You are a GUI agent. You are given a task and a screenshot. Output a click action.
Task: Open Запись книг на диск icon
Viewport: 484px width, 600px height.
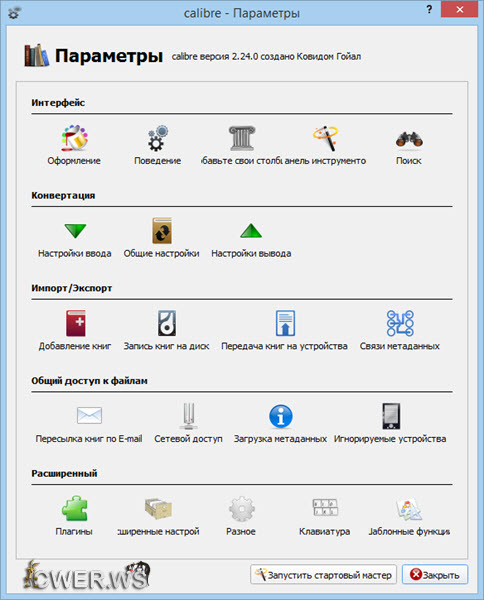167,323
